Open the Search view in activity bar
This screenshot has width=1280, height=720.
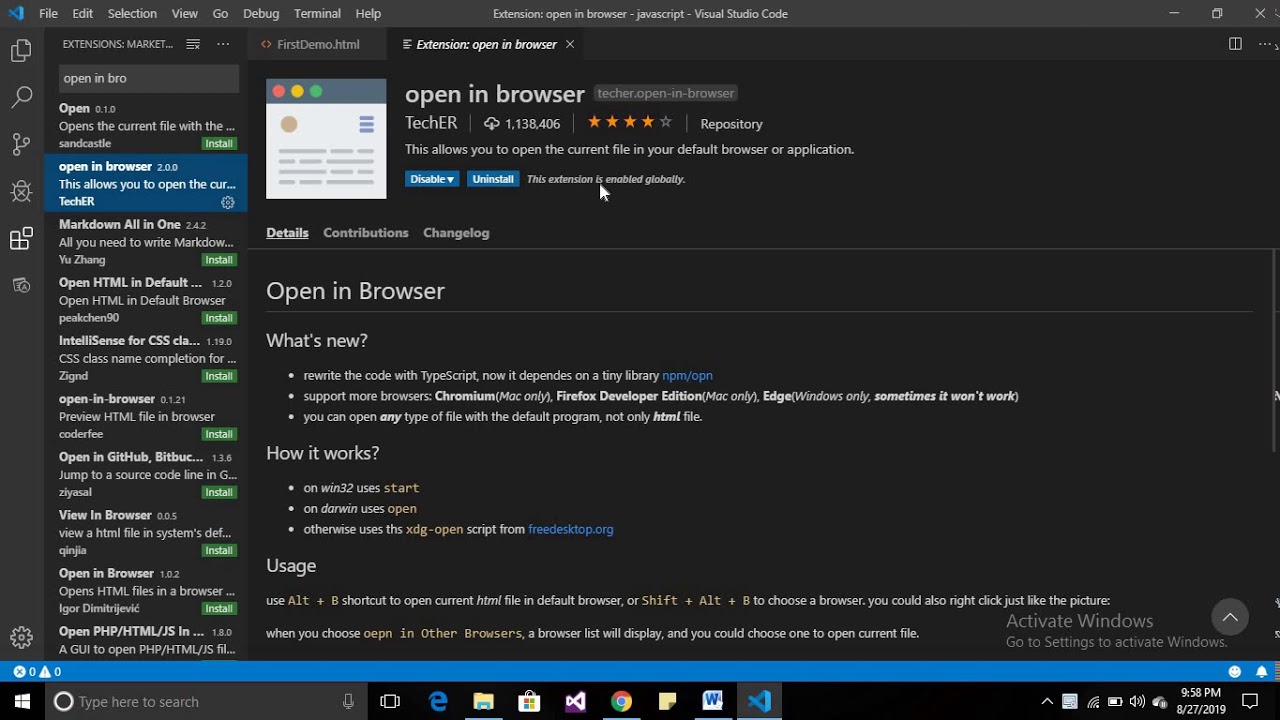tap(21, 97)
